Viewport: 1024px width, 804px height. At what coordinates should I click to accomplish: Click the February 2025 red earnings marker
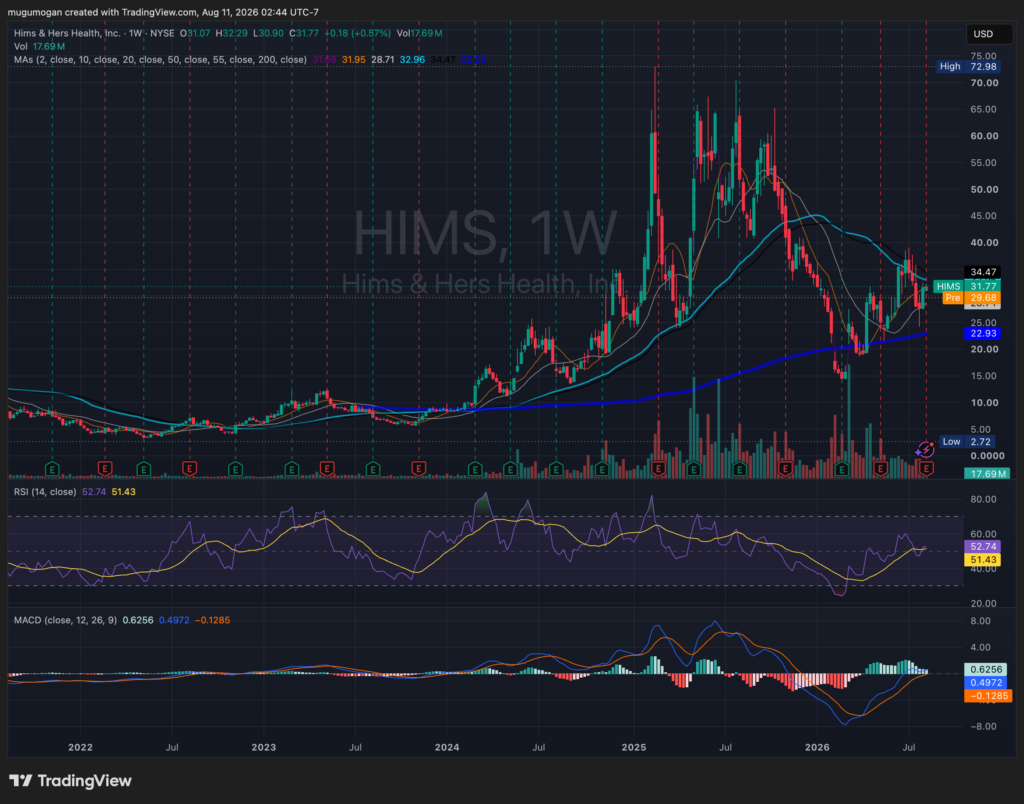658,468
